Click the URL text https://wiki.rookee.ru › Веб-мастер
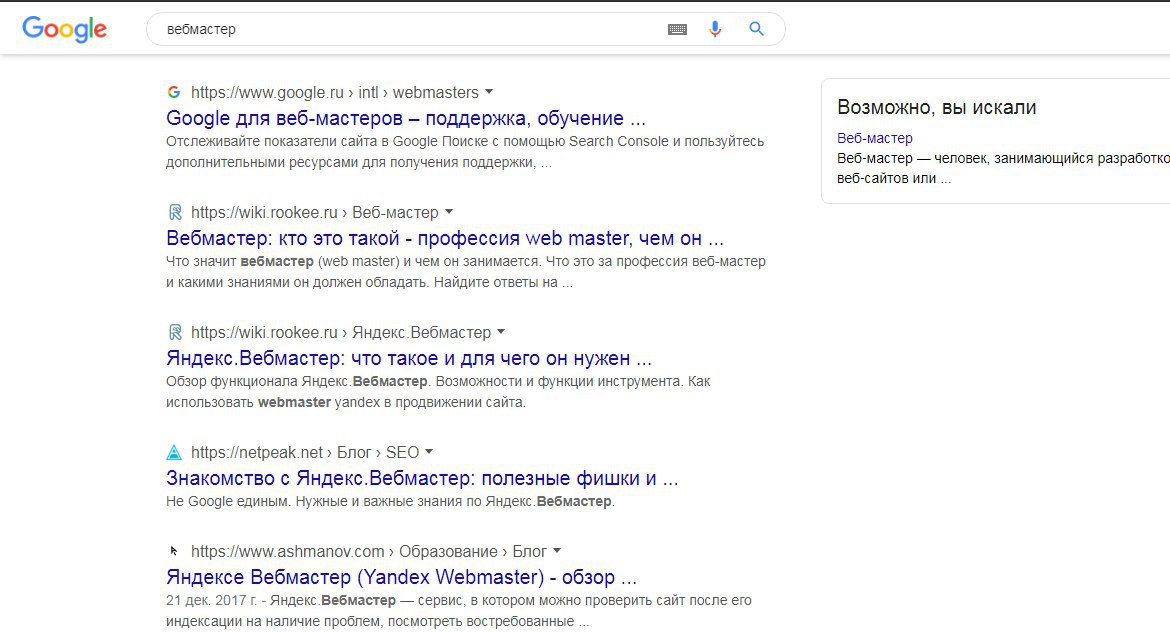 point(315,213)
